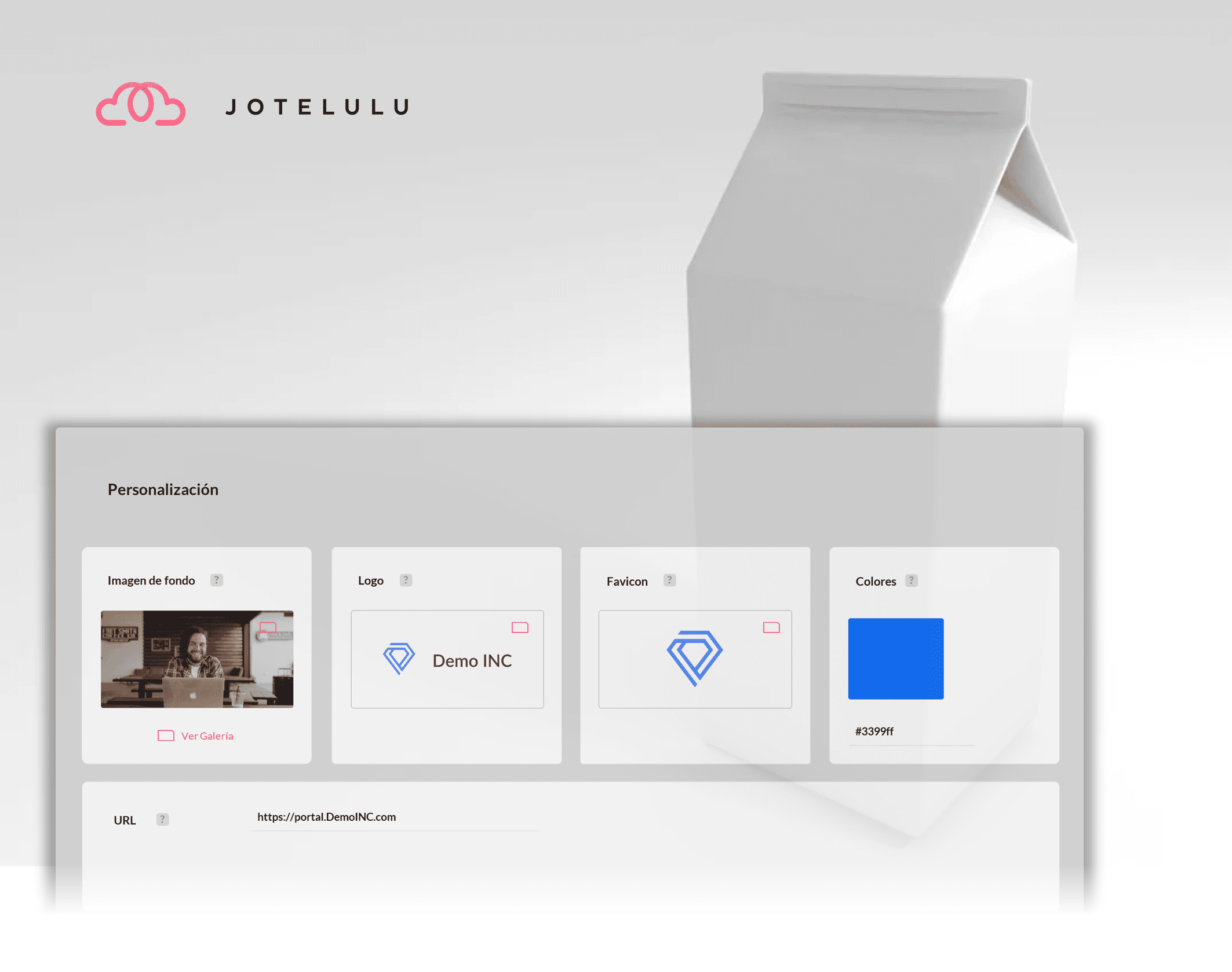Click the Personalización heading
This screenshot has height=972, width=1232.
[163, 489]
